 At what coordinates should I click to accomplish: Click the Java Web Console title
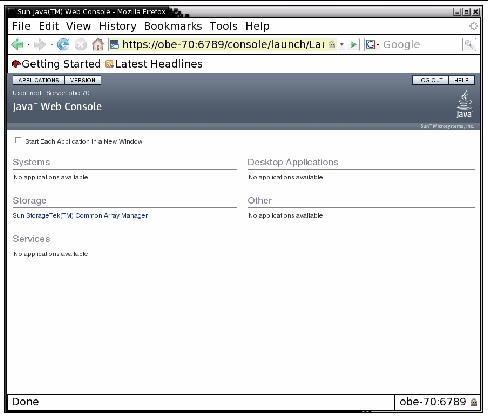[57, 106]
